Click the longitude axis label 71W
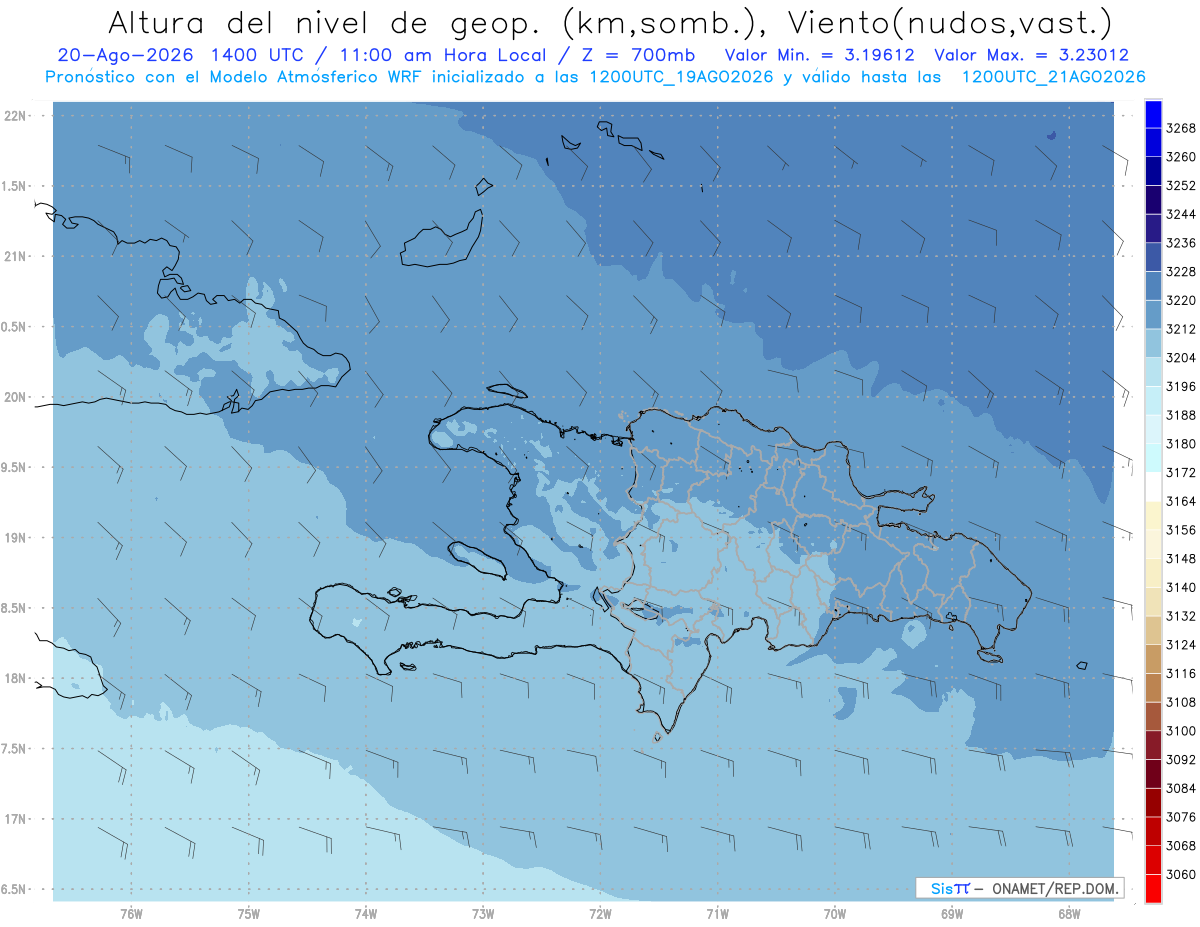This screenshot has width=1200, height=927. pos(718,914)
